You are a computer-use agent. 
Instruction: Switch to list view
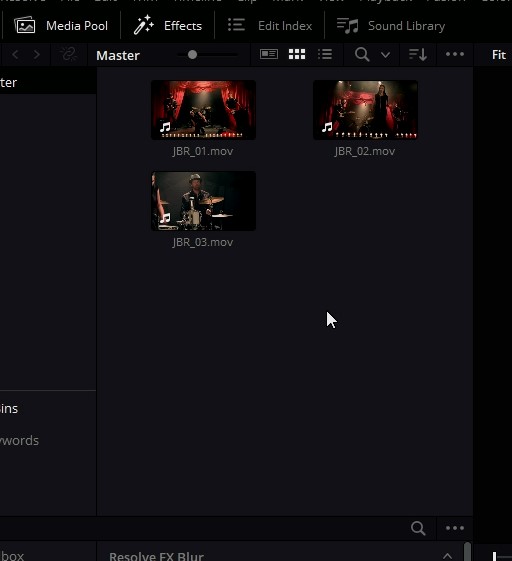coord(325,54)
